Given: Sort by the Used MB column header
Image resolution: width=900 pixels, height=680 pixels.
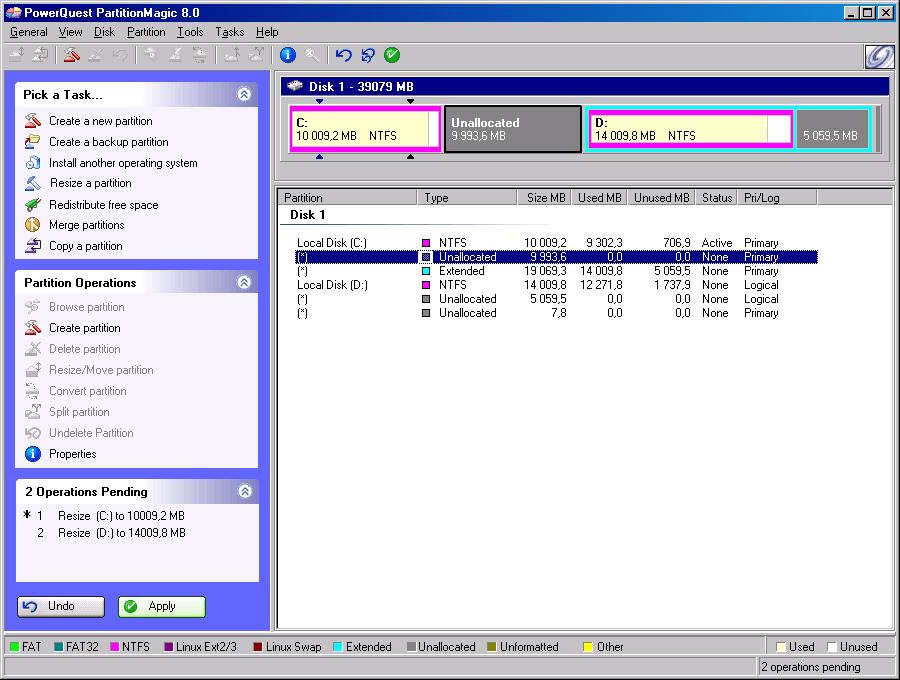Looking at the screenshot, I should pos(599,197).
